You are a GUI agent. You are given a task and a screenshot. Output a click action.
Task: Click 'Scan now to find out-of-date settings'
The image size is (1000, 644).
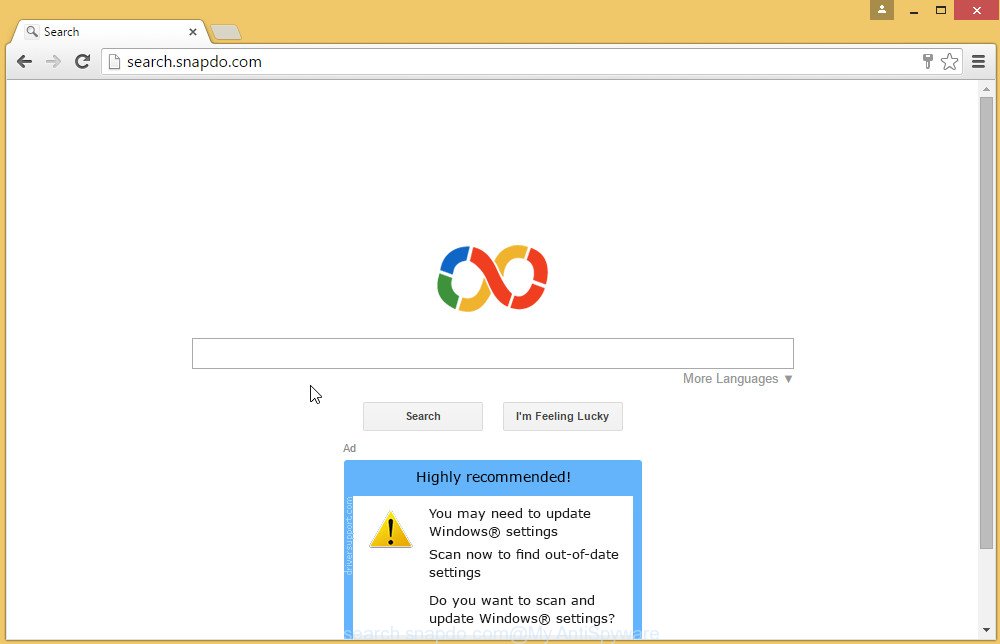pos(524,563)
